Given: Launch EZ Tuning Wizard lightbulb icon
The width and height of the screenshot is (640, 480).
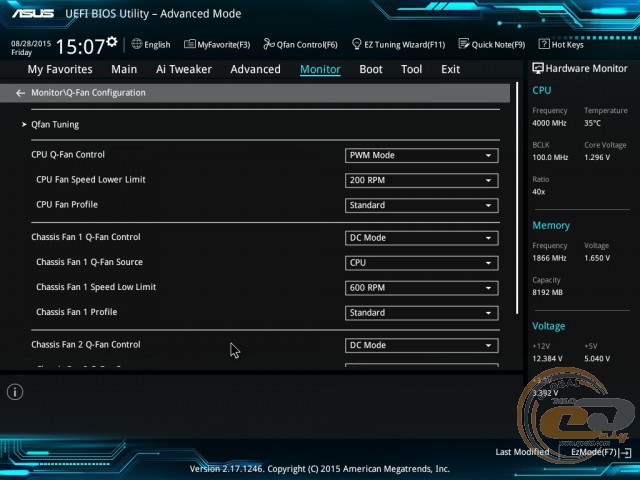Looking at the screenshot, I should tap(356, 44).
